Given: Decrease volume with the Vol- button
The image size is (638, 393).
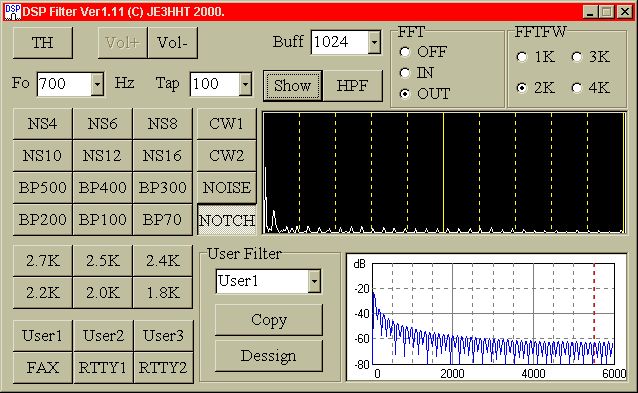Looking at the screenshot, I should [x=173, y=43].
